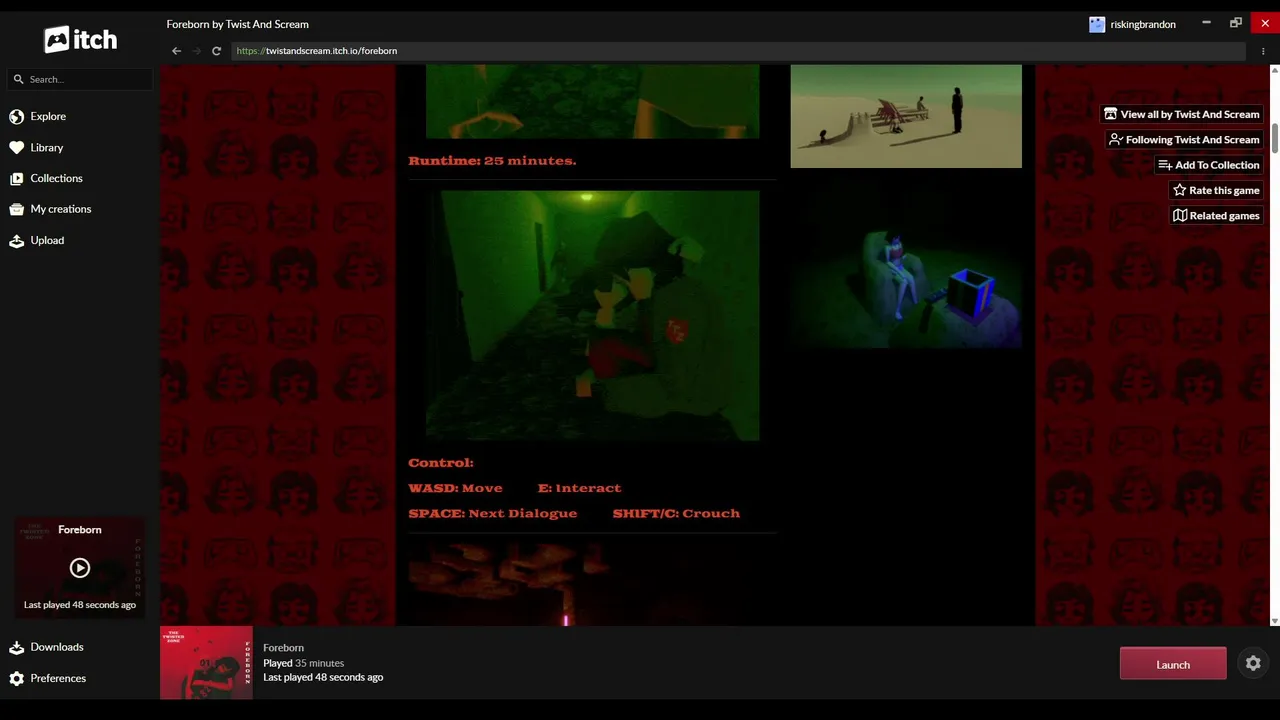Click the My creations briefcase icon
This screenshot has height=720, width=1280.
(17, 209)
